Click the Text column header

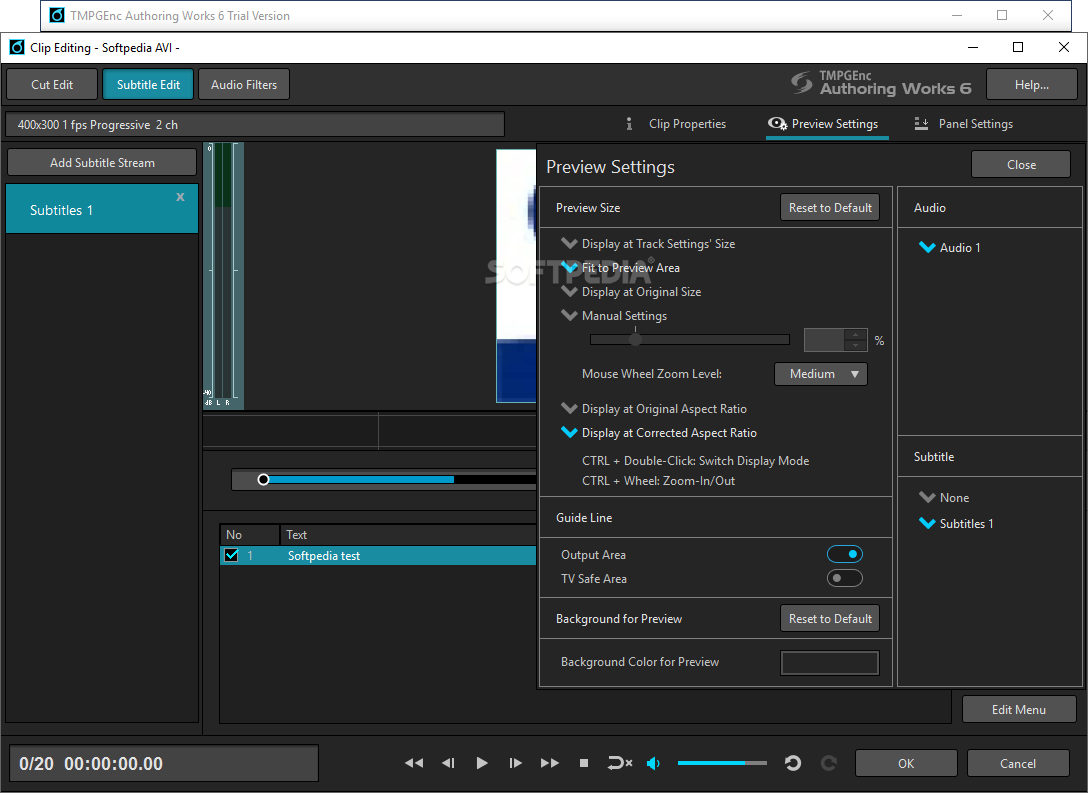tap(408, 535)
